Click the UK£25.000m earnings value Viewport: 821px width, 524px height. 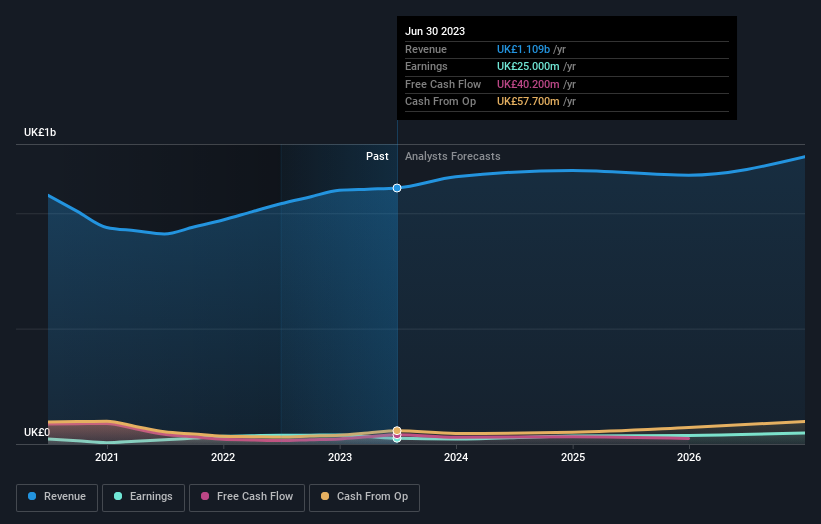(x=528, y=66)
